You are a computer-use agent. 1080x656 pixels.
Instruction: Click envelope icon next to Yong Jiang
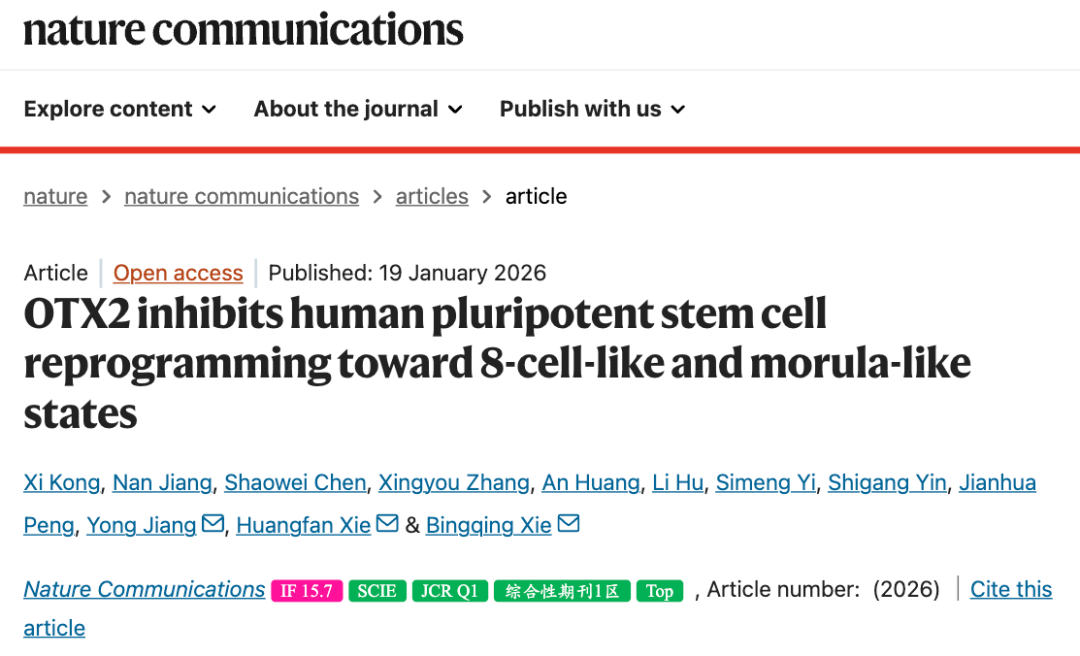pyautogui.click(x=212, y=524)
